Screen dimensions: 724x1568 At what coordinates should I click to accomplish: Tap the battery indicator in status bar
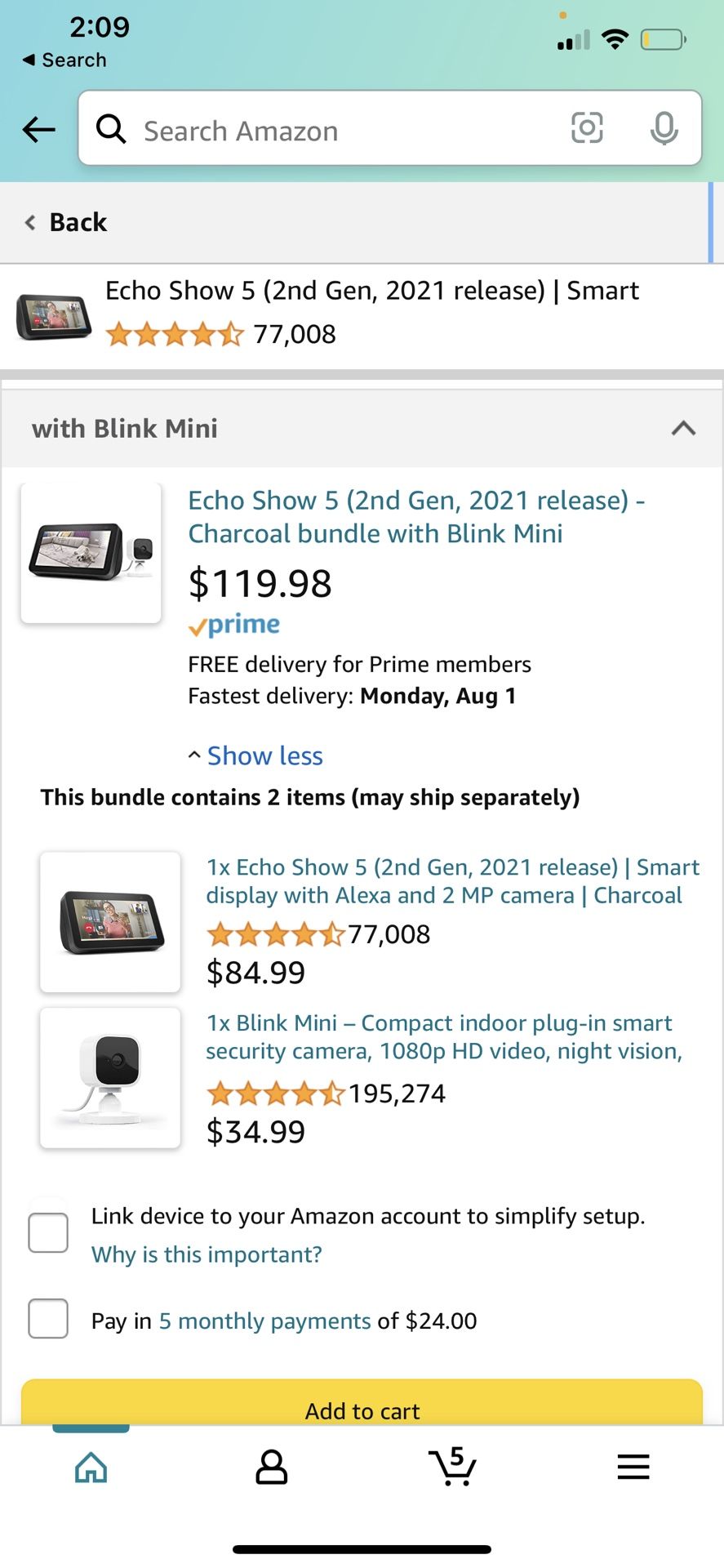(663, 38)
